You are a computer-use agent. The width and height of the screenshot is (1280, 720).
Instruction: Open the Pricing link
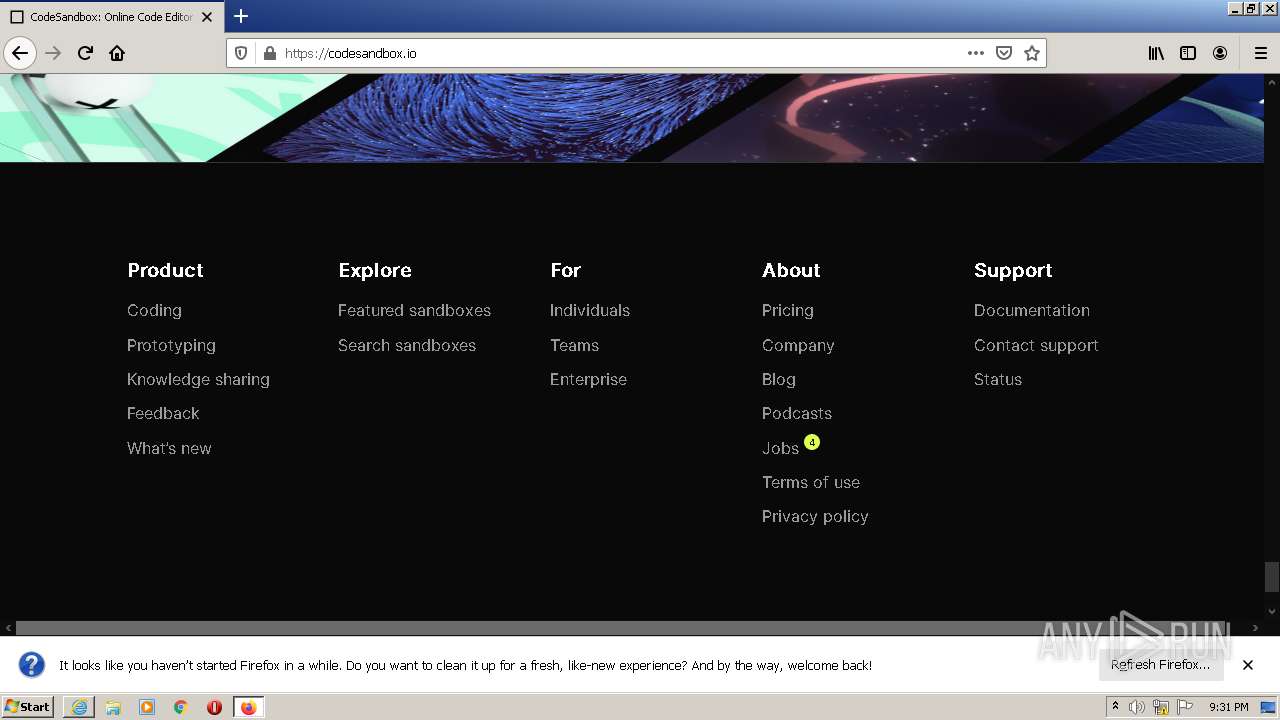tap(788, 310)
